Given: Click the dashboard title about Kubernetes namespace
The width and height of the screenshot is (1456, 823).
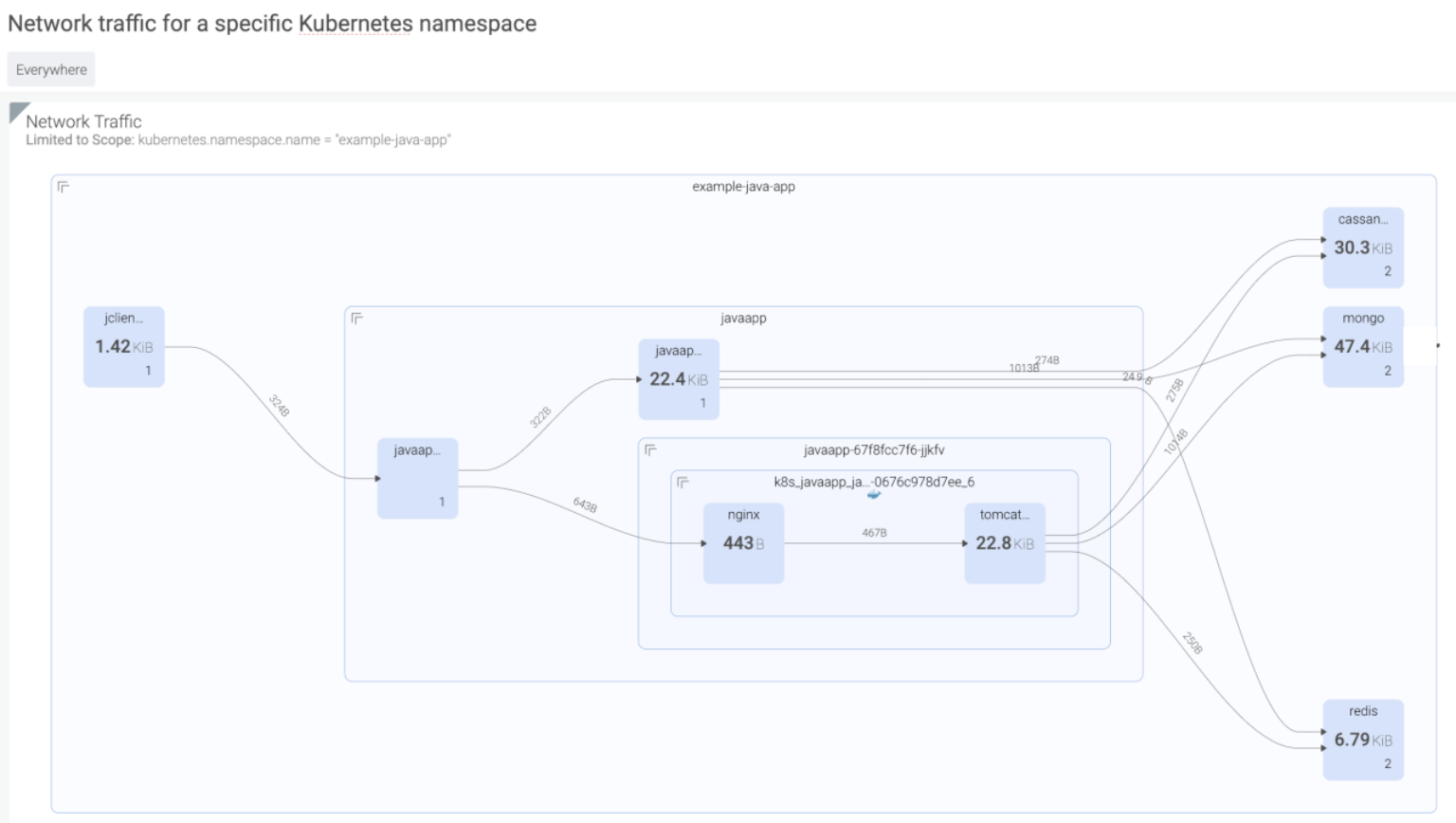Looking at the screenshot, I should click(x=272, y=24).
